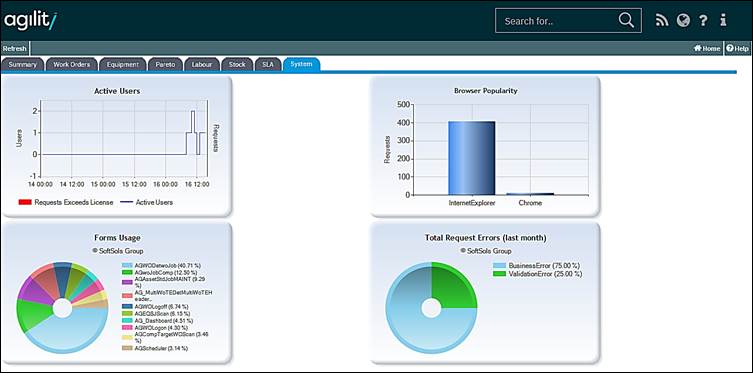Select the Stock tab
This screenshot has height=373, width=753.
237,64
